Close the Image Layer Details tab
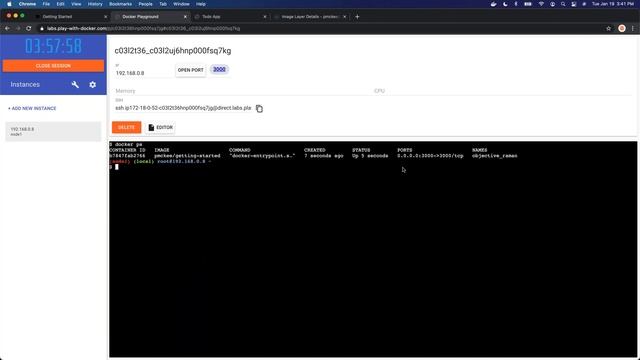The image size is (640, 360). pyautogui.click(x=344, y=17)
